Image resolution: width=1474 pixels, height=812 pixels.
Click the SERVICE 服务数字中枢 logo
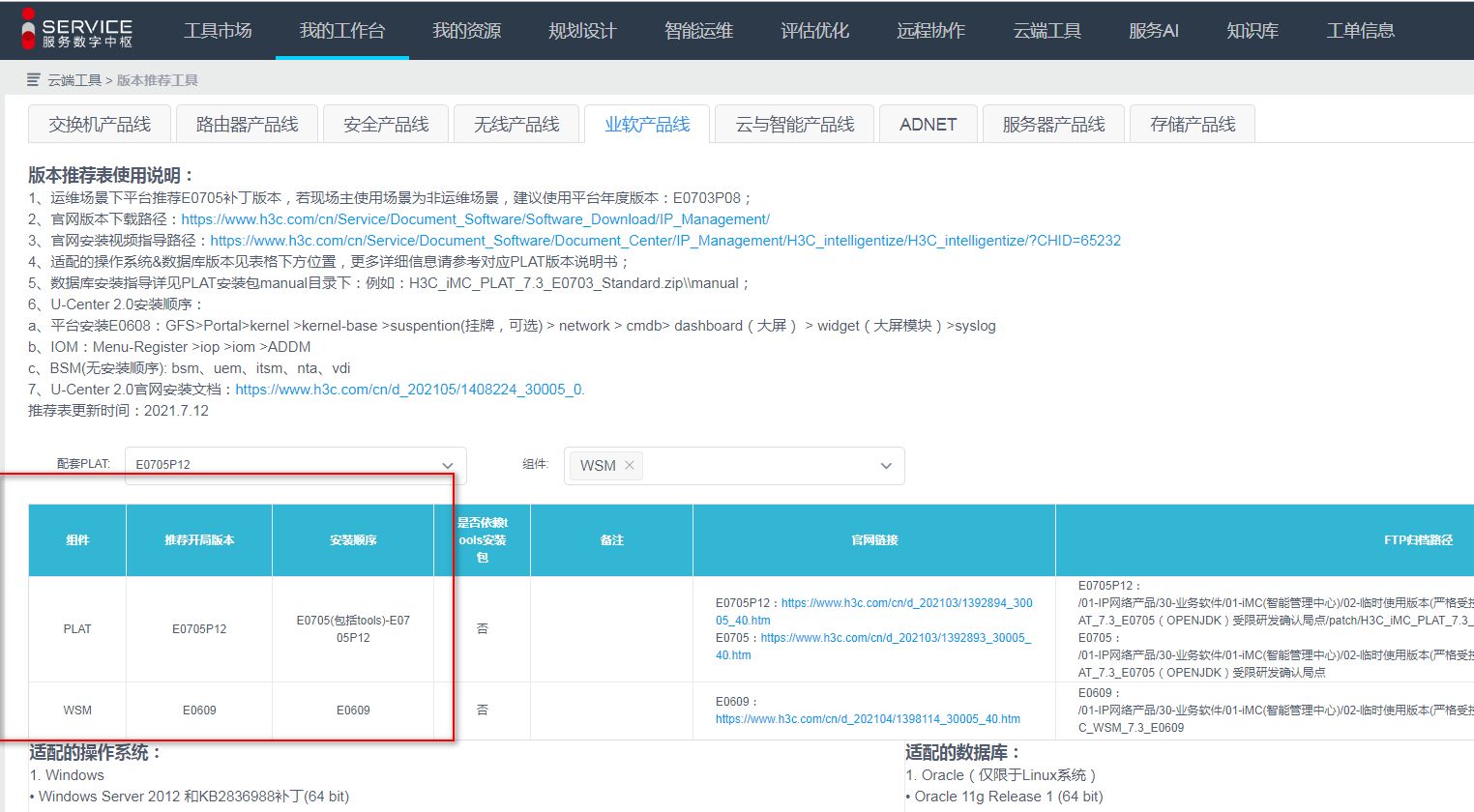[x=76, y=30]
